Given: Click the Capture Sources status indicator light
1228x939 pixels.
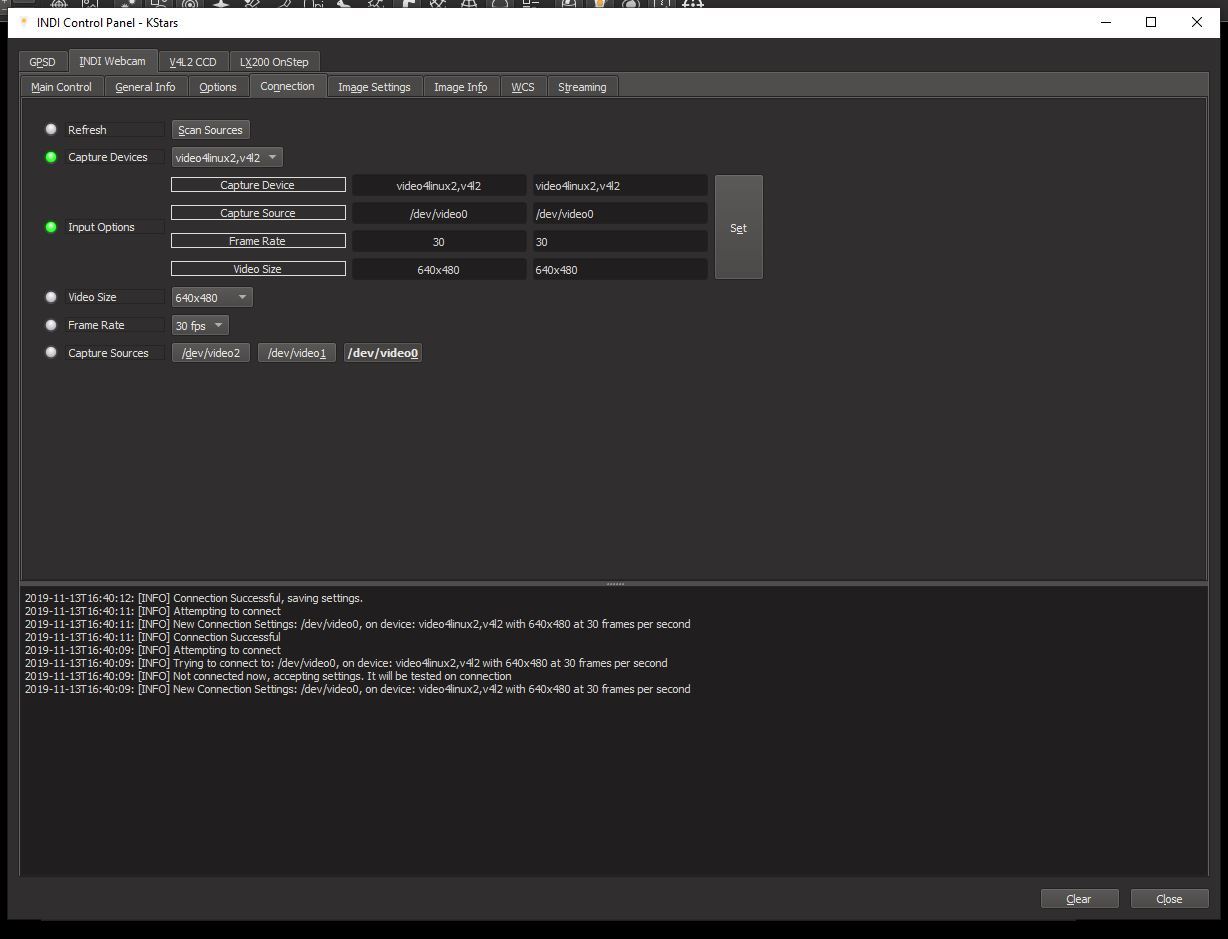Looking at the screenshot, I should point(51,353).
